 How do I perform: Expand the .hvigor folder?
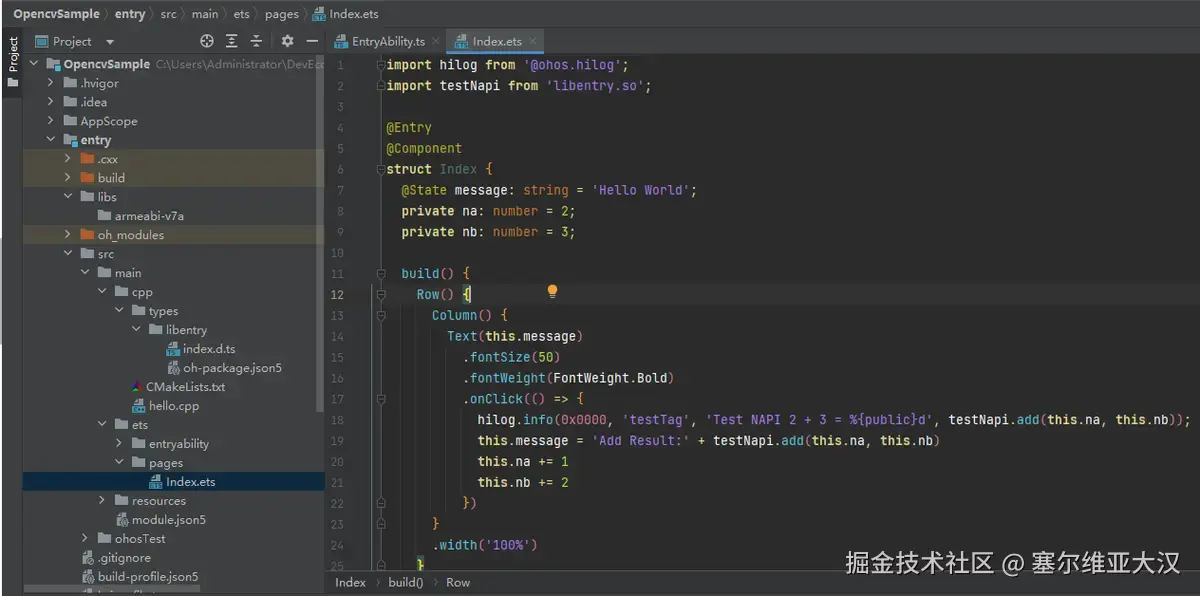[x=51, y=83]
